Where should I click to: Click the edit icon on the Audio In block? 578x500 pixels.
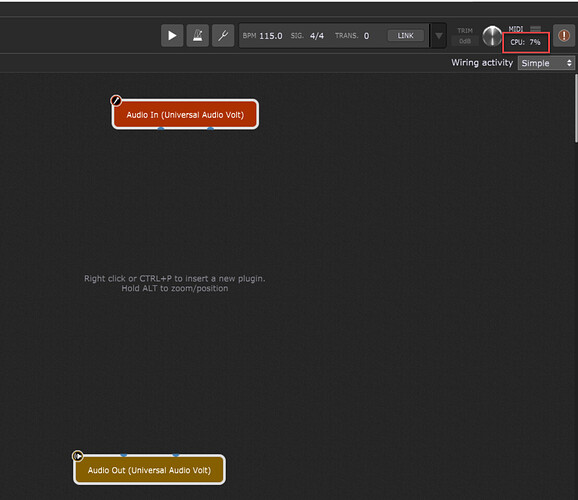[116, 100]
